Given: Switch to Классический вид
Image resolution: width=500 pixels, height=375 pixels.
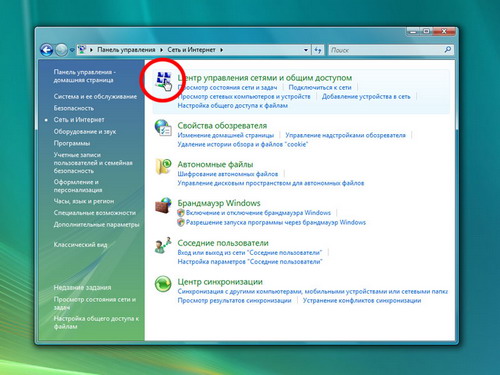Looking at the screenshot, I should 80,245.
